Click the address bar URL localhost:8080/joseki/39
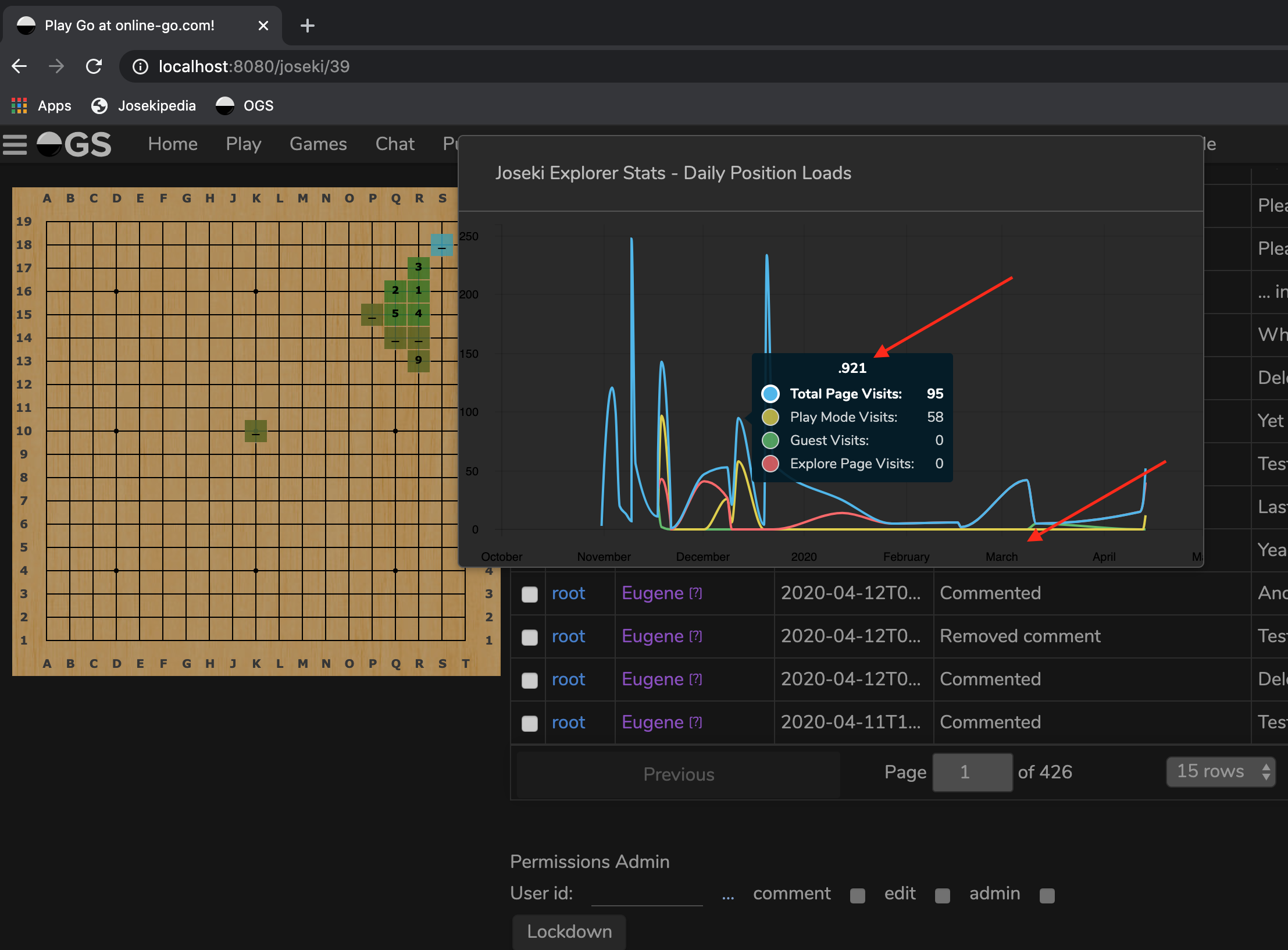 tap(254, 66)
